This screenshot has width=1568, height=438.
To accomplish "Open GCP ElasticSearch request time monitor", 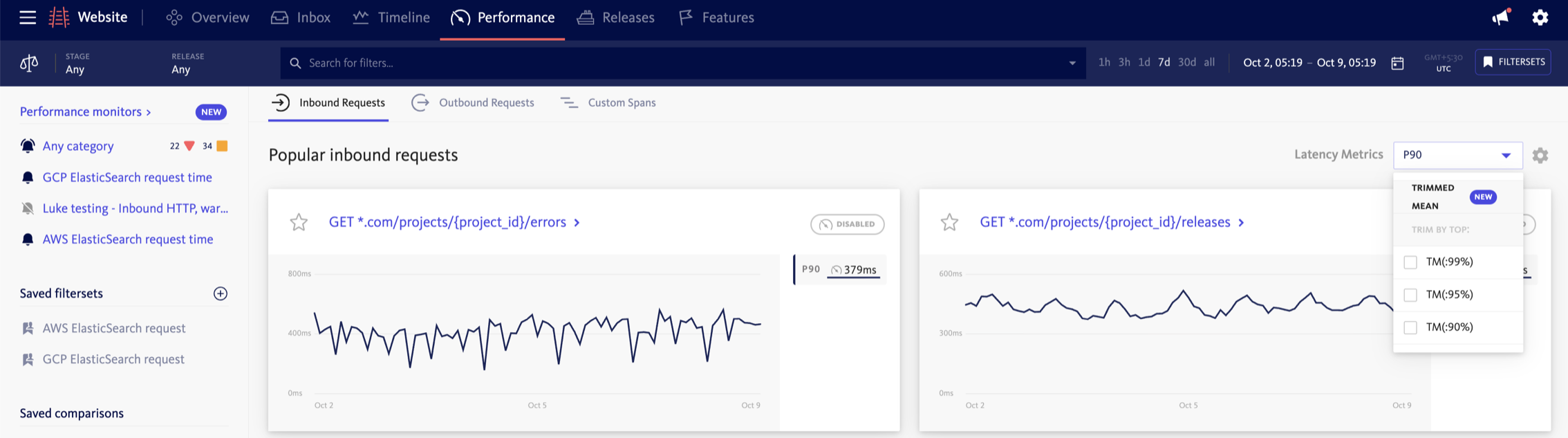I will coord(127,177).
